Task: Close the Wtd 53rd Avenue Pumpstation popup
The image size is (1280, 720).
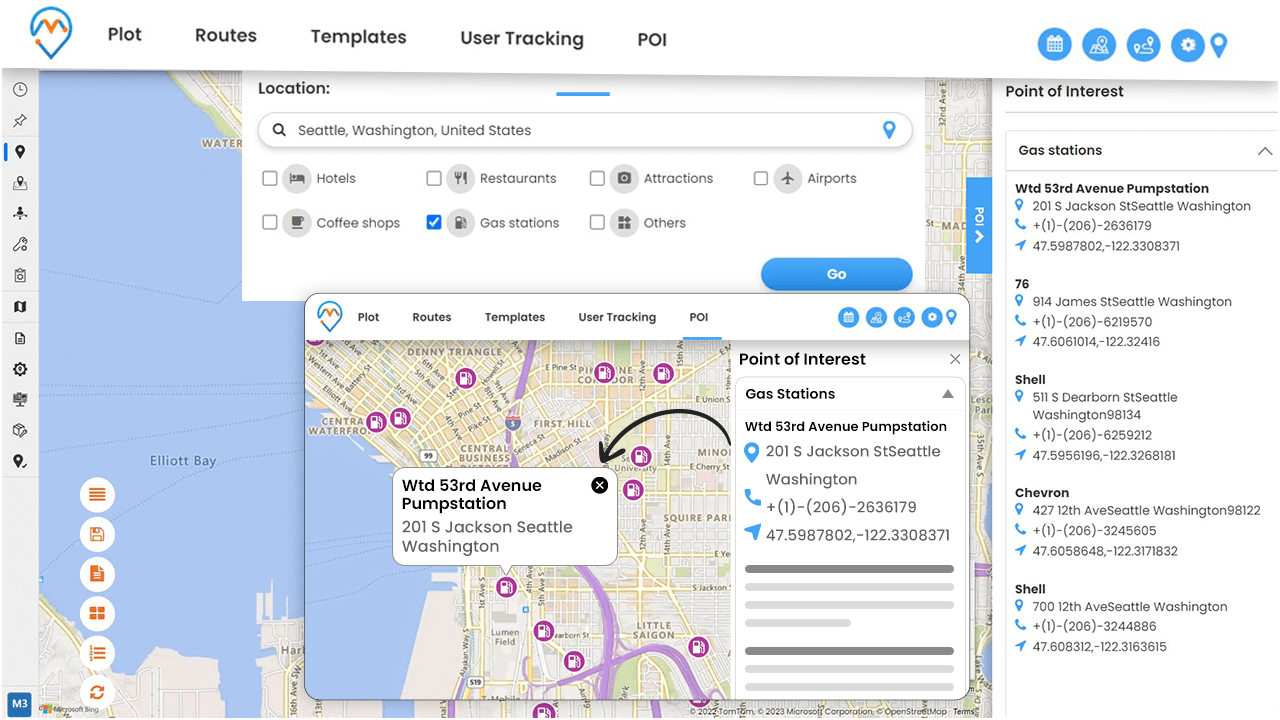Action: click(x=599, y=485)
